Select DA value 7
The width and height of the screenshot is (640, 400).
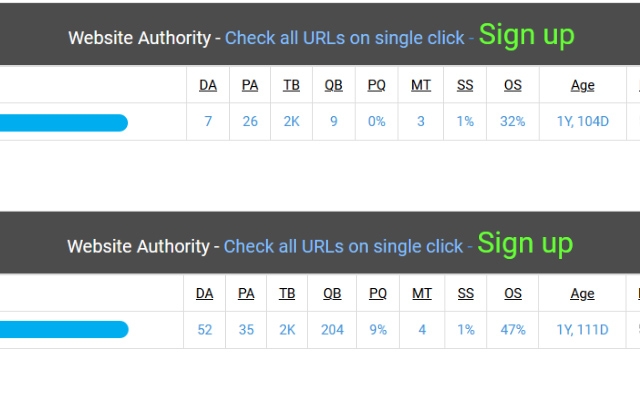click(x=208, y=122)
